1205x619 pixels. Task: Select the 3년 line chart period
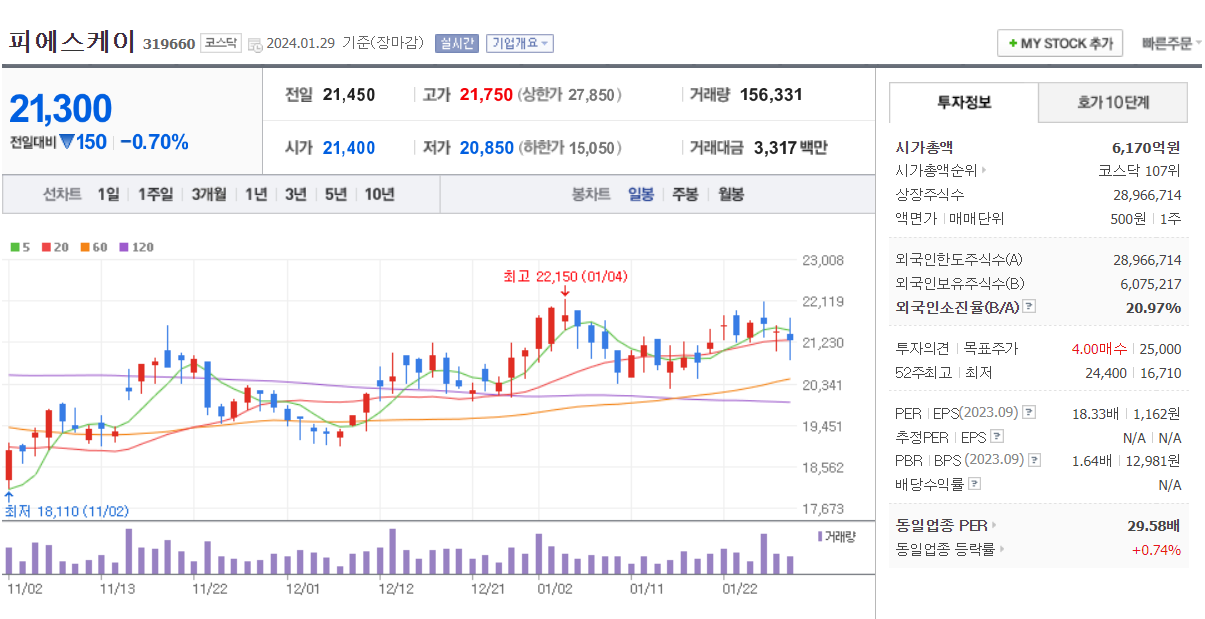click(x=295, y=194)
